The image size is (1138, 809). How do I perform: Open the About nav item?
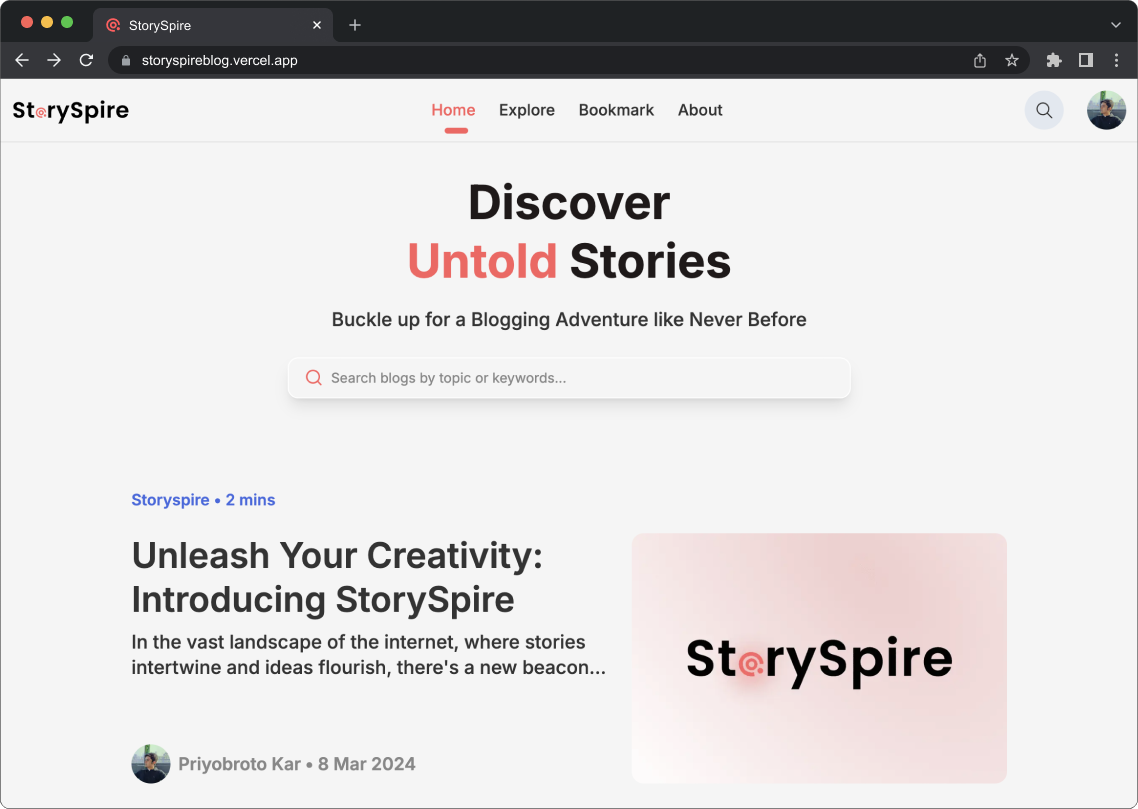700,110
